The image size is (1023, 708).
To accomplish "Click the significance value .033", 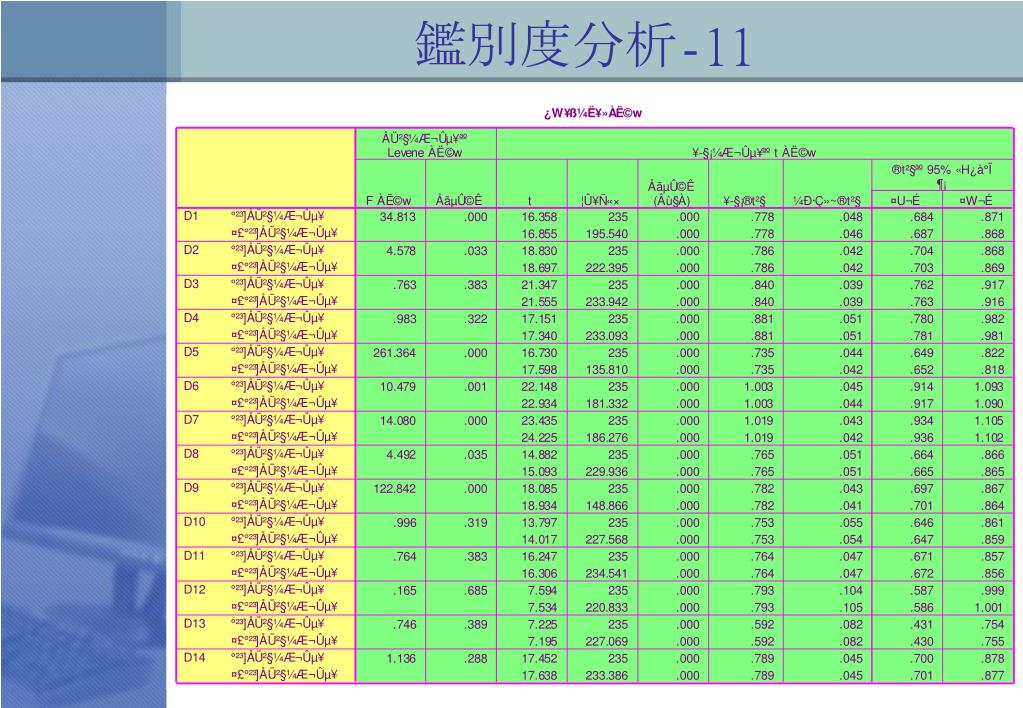I will click(x=476, y=251).
